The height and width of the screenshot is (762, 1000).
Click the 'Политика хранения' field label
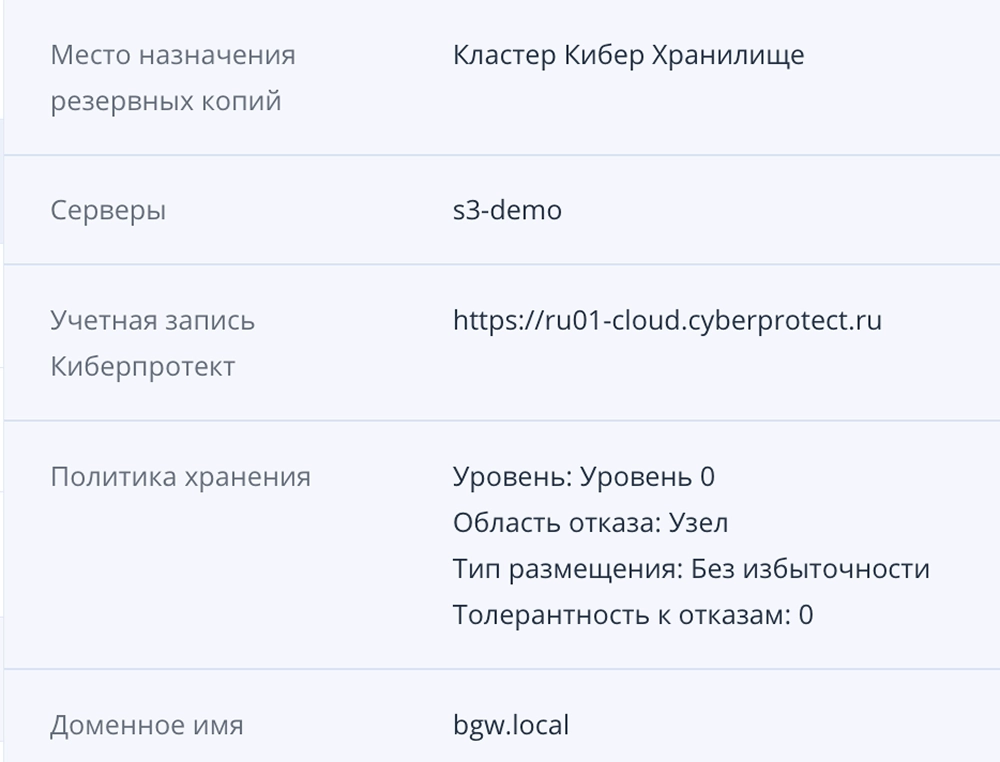coord(180,477)
